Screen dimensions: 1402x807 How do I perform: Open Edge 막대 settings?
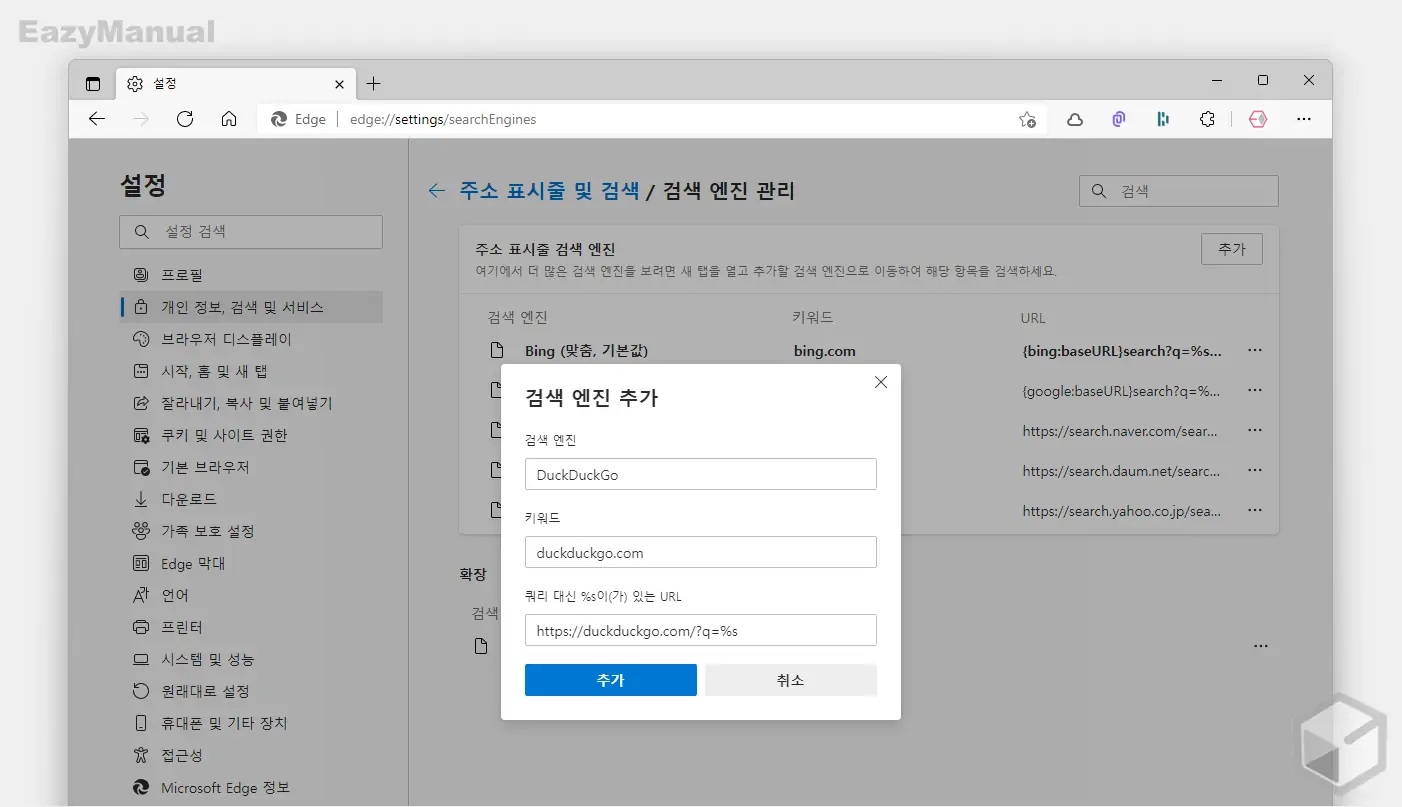tap(251, 563)
